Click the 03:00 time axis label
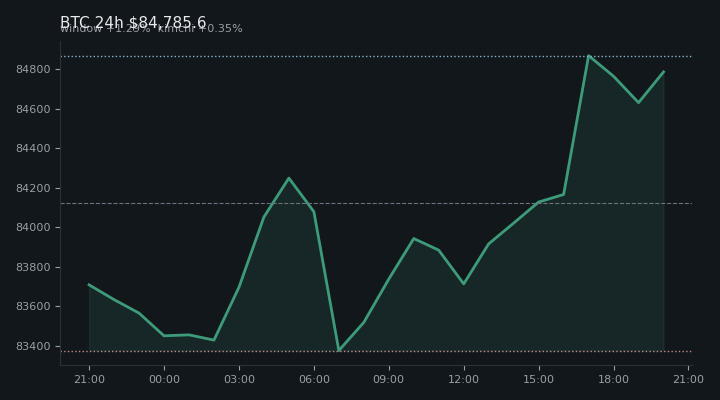This screenshot has height=400, width=720. (239, 379)
